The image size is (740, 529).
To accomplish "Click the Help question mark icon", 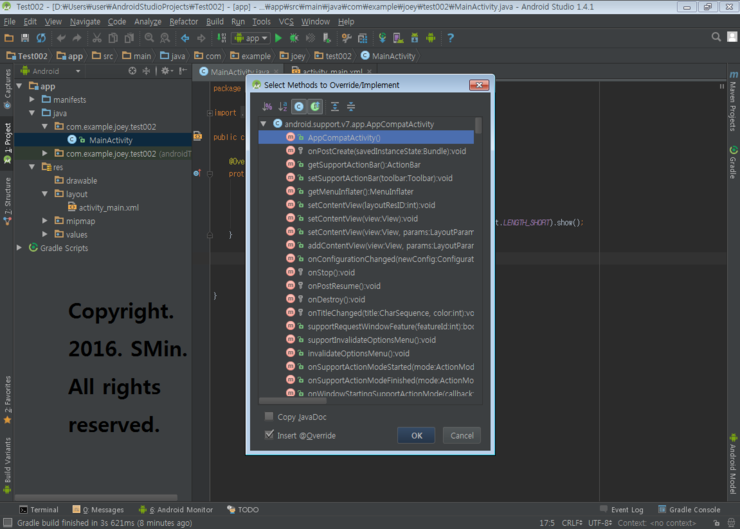I will tap(450, 38).
